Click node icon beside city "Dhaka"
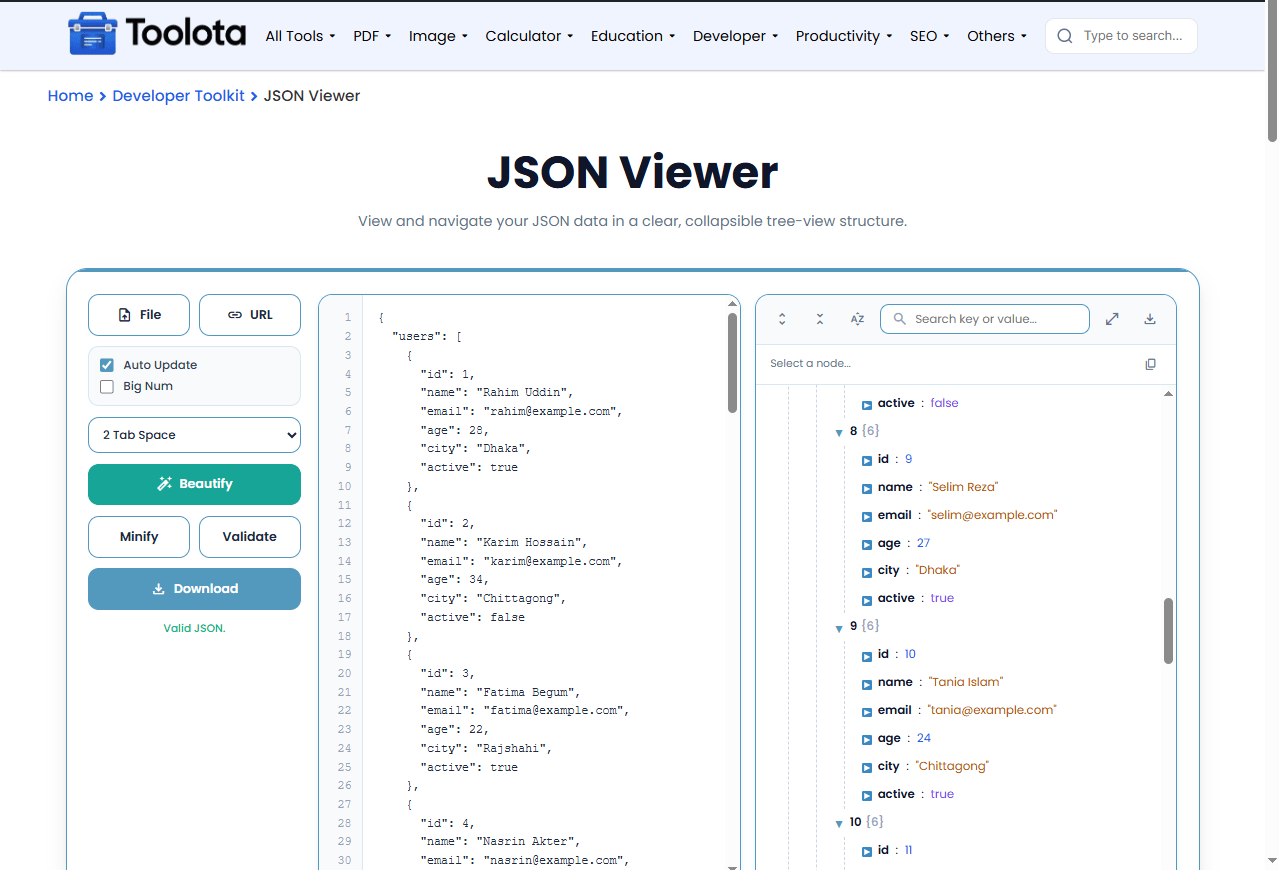Screen dimensions: 1279x870 [867, 571]
